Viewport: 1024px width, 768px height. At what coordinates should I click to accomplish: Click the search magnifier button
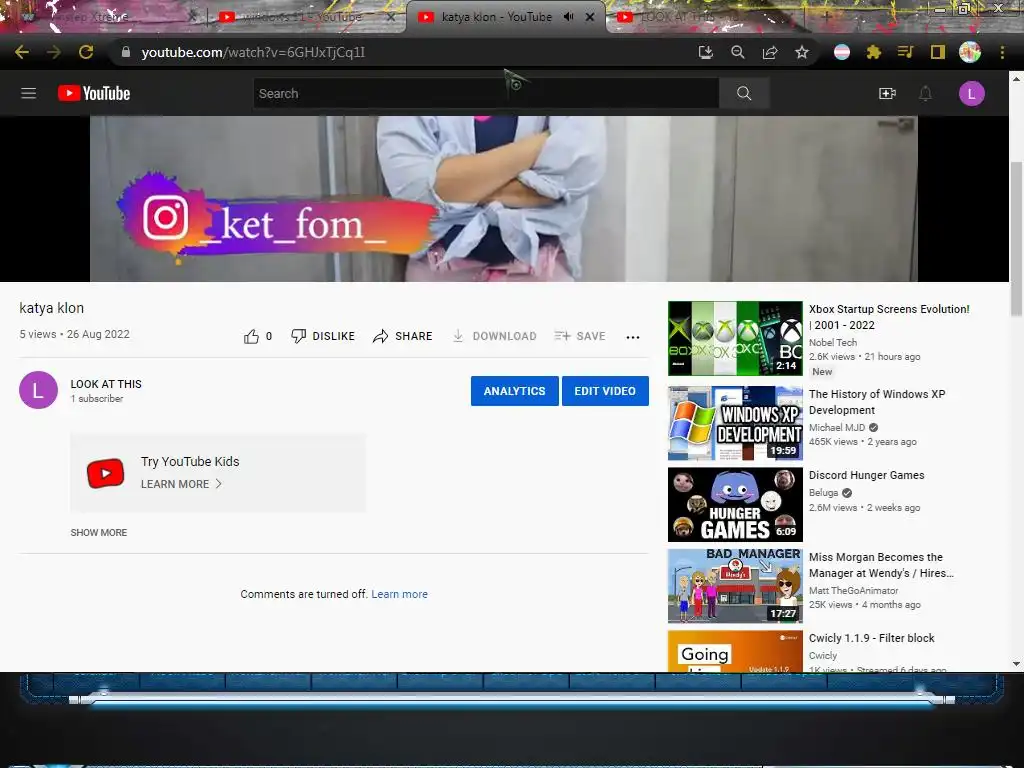(744, 93)
